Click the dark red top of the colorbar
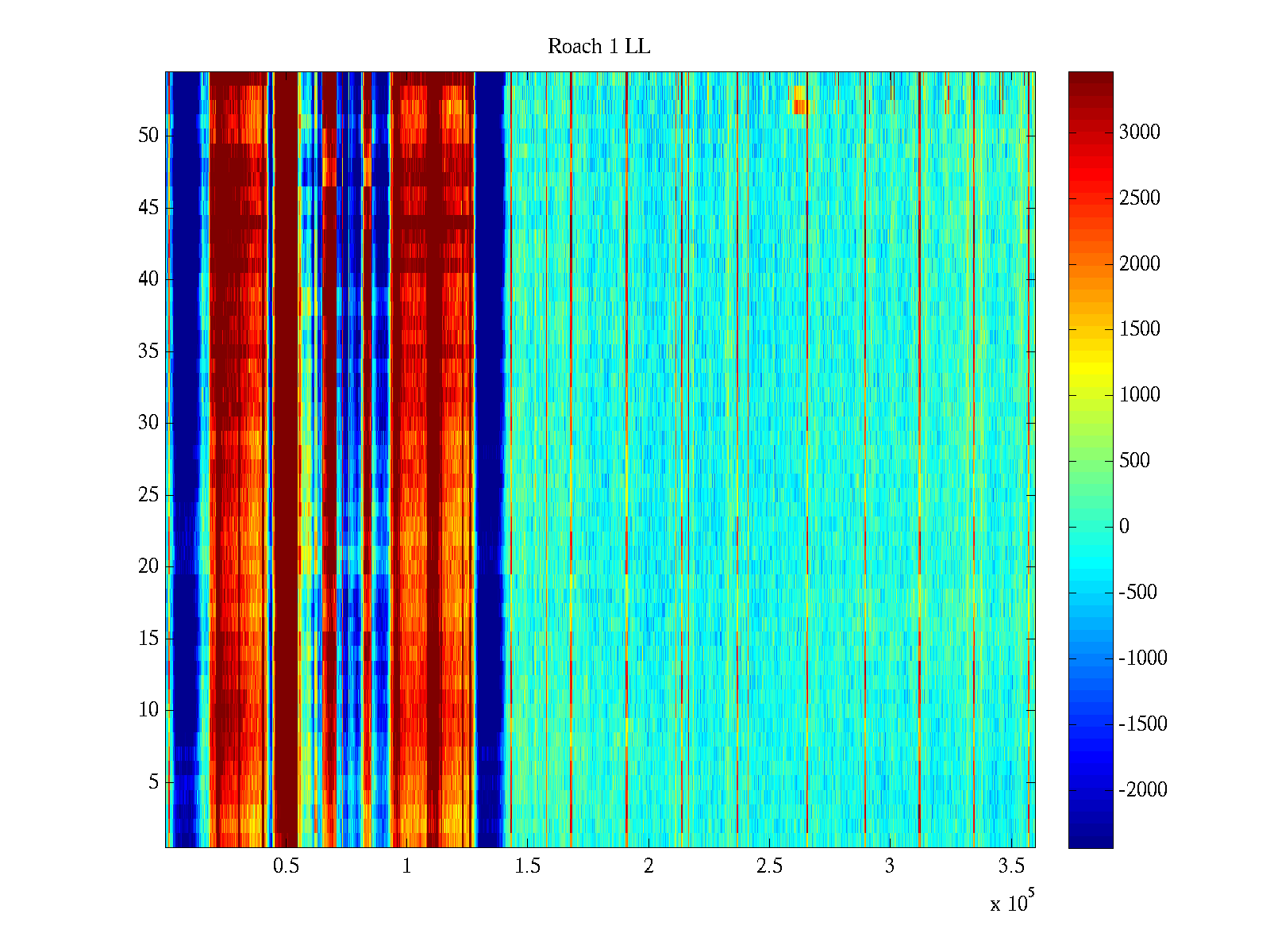 point(1090,79)
